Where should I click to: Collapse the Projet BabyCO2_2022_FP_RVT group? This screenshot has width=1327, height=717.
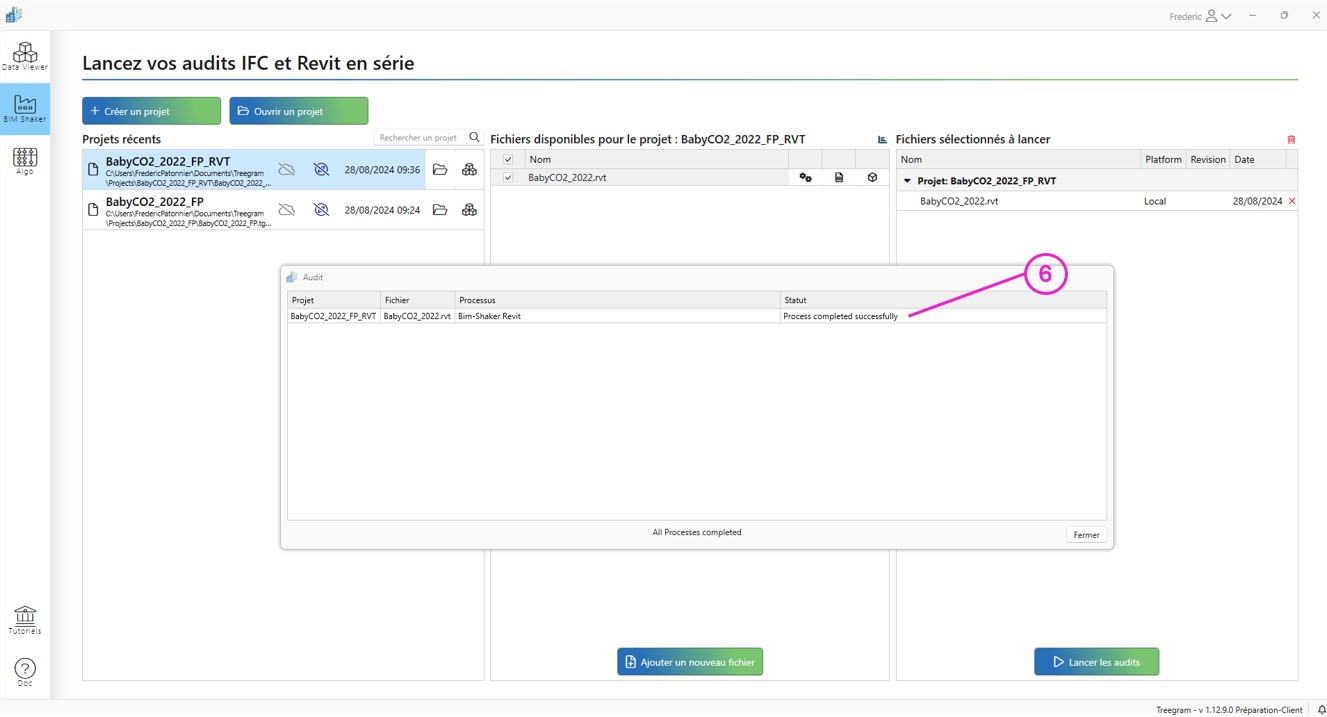908,180
